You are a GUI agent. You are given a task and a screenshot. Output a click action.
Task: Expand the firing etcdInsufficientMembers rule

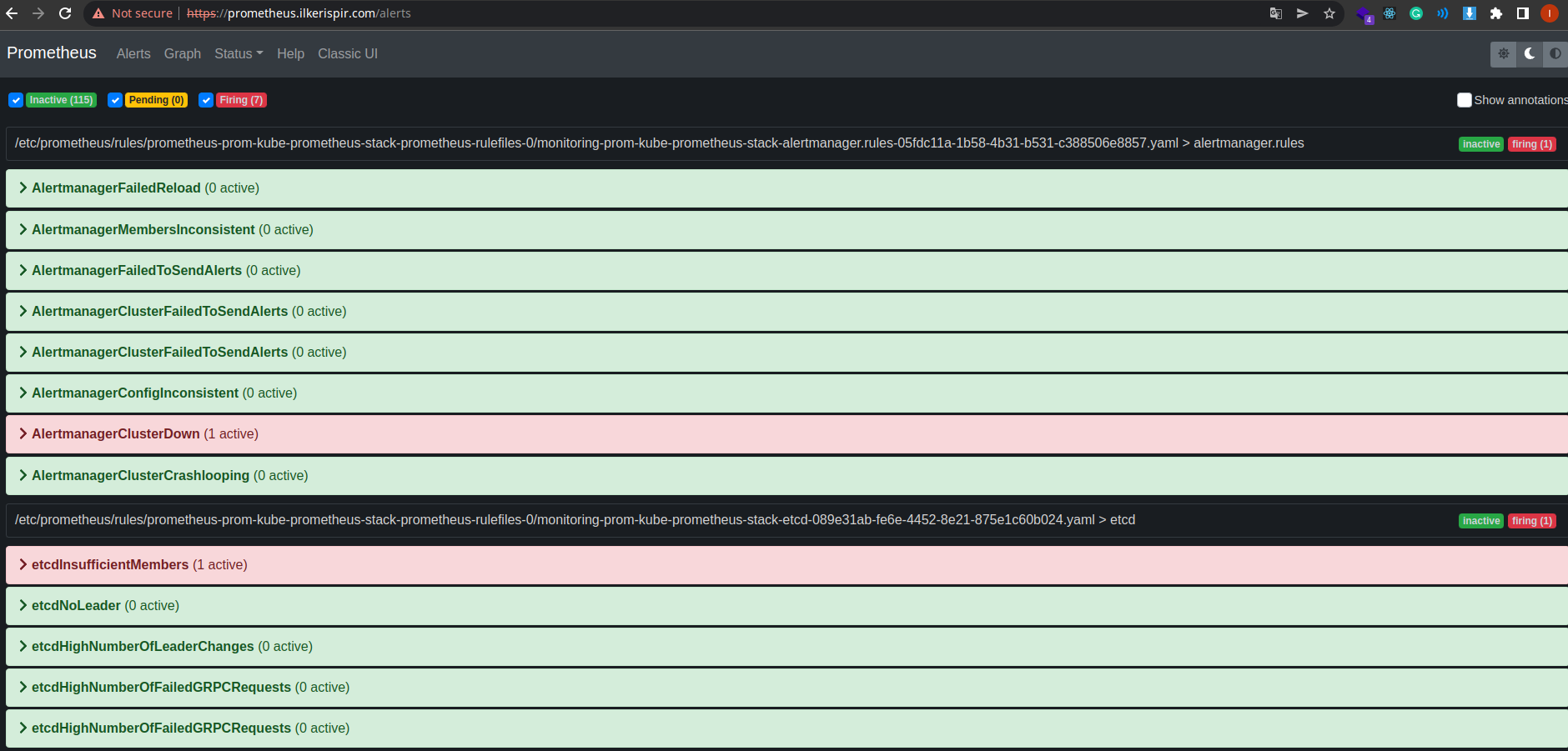point(787,564)
